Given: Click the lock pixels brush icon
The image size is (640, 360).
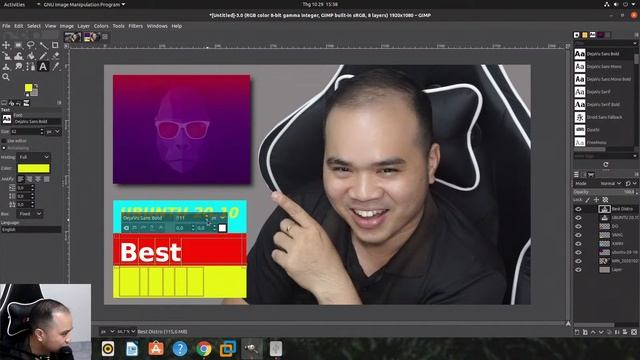Looking at the screenshot, I should click(588, 200).
